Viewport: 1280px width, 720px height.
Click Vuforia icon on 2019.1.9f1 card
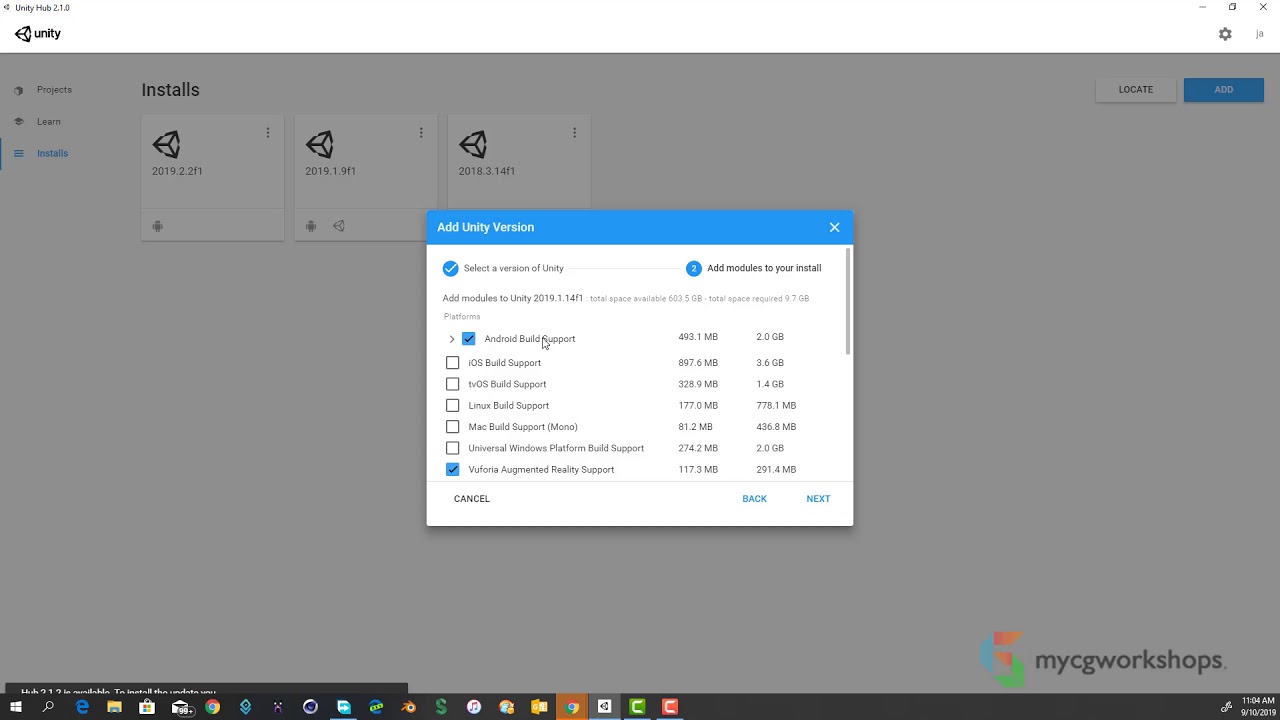339,226
